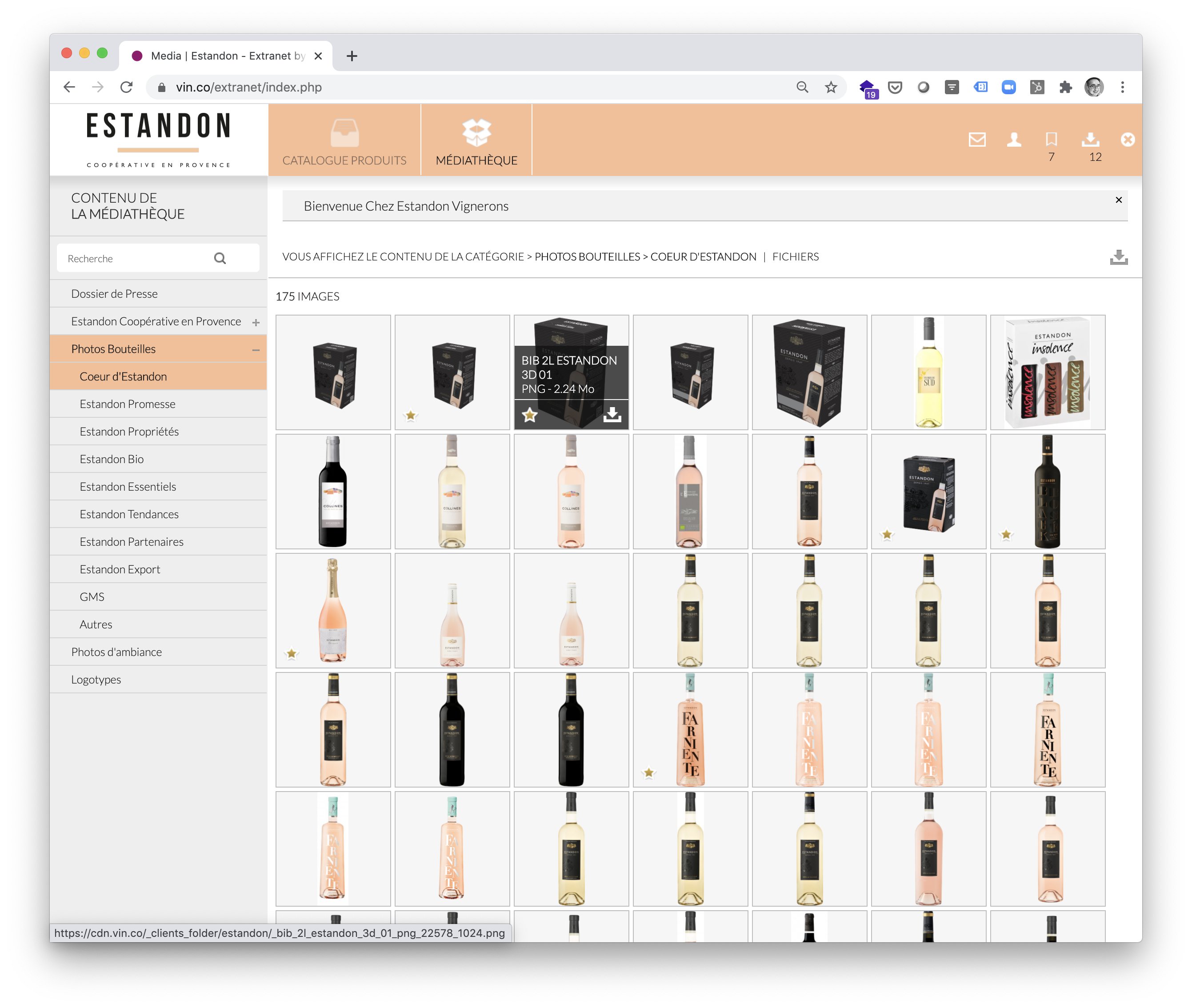Open the user account icon
Image resolution: width=1192 pixels, height=1008 pixels.
pyautogui.click(x=1014, y=140)
